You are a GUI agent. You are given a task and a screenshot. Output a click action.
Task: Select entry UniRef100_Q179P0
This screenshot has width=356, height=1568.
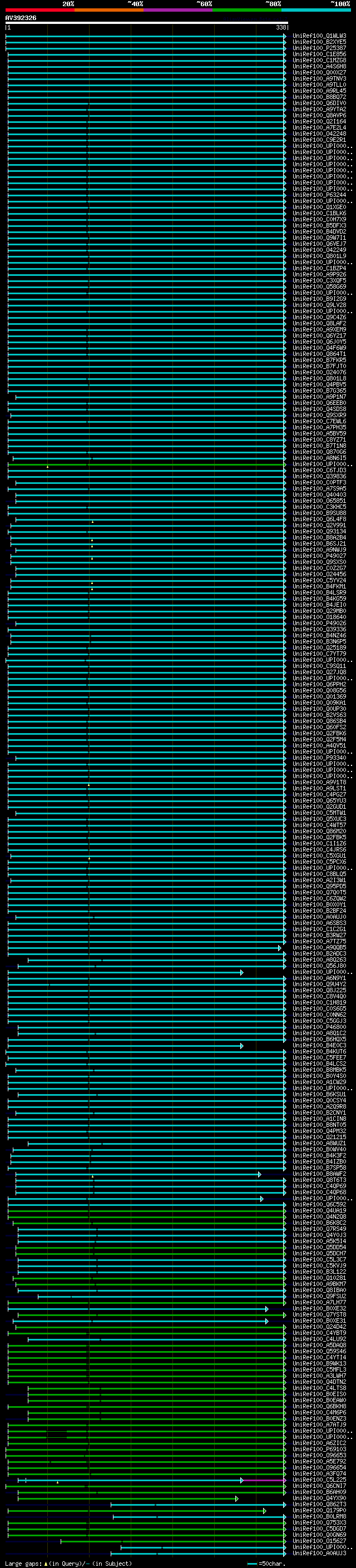pyautogui.click(x=319, y=1510)
